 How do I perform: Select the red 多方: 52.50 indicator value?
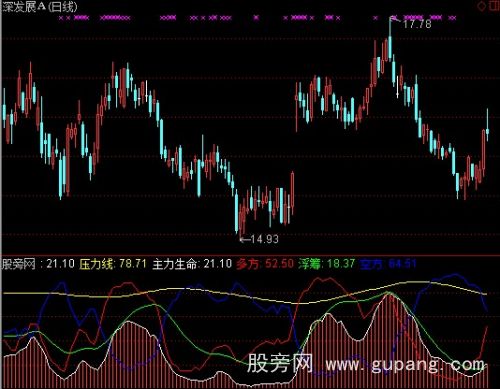click(x=265, y=264)
